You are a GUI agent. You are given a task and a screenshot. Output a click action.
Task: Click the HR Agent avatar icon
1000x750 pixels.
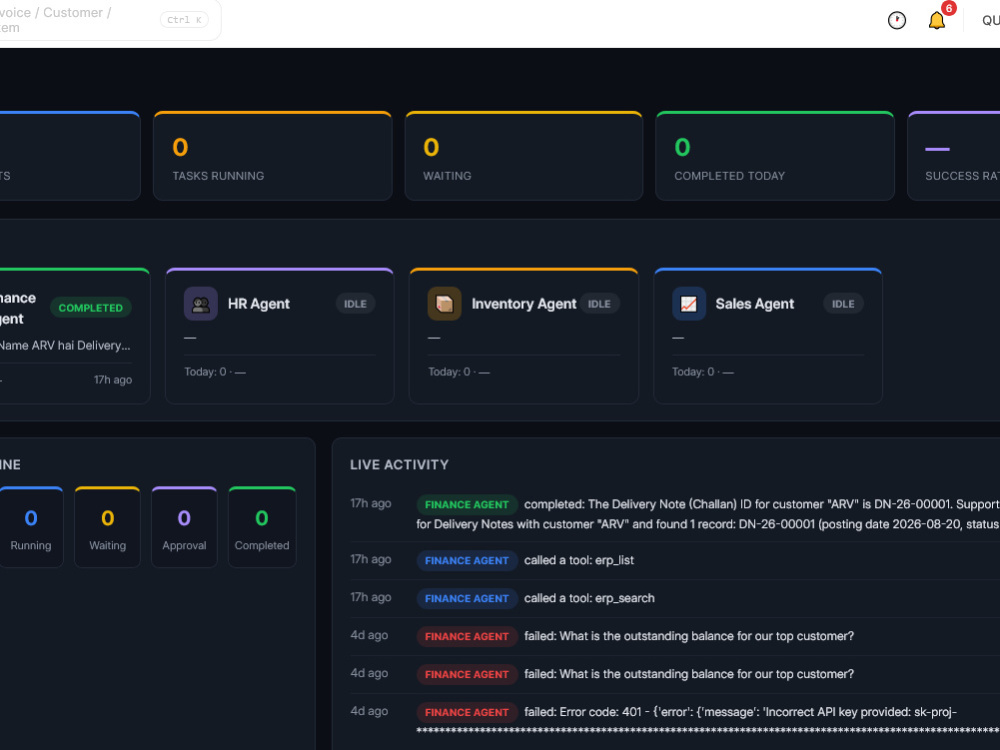[201, 304]
